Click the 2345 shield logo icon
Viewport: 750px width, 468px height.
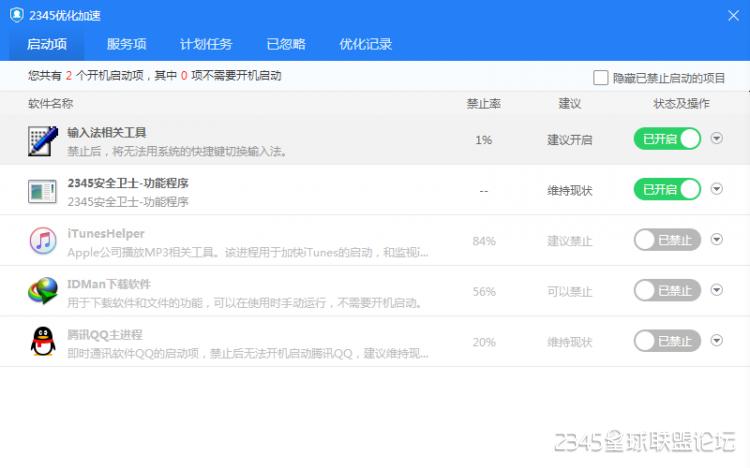[x=17, y=15]
